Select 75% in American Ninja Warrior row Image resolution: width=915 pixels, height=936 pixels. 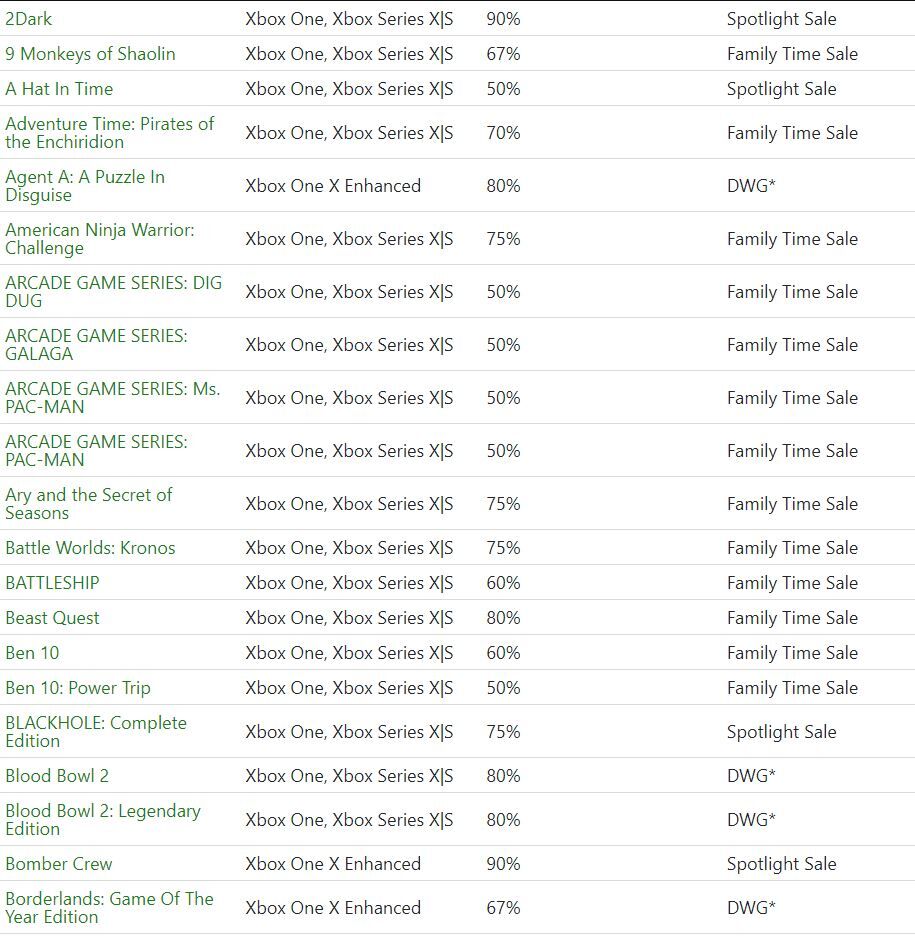pos(503,239)
